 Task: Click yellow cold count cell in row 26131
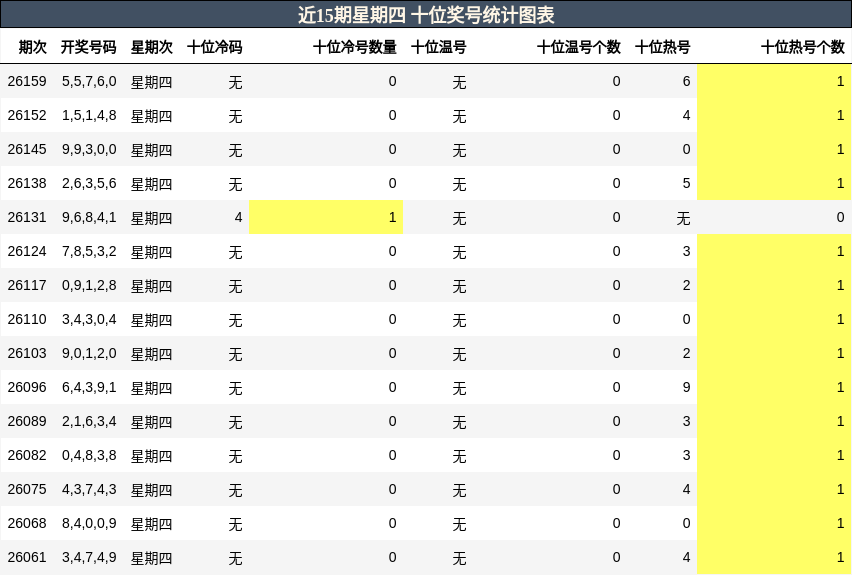(x=326, y=217)
